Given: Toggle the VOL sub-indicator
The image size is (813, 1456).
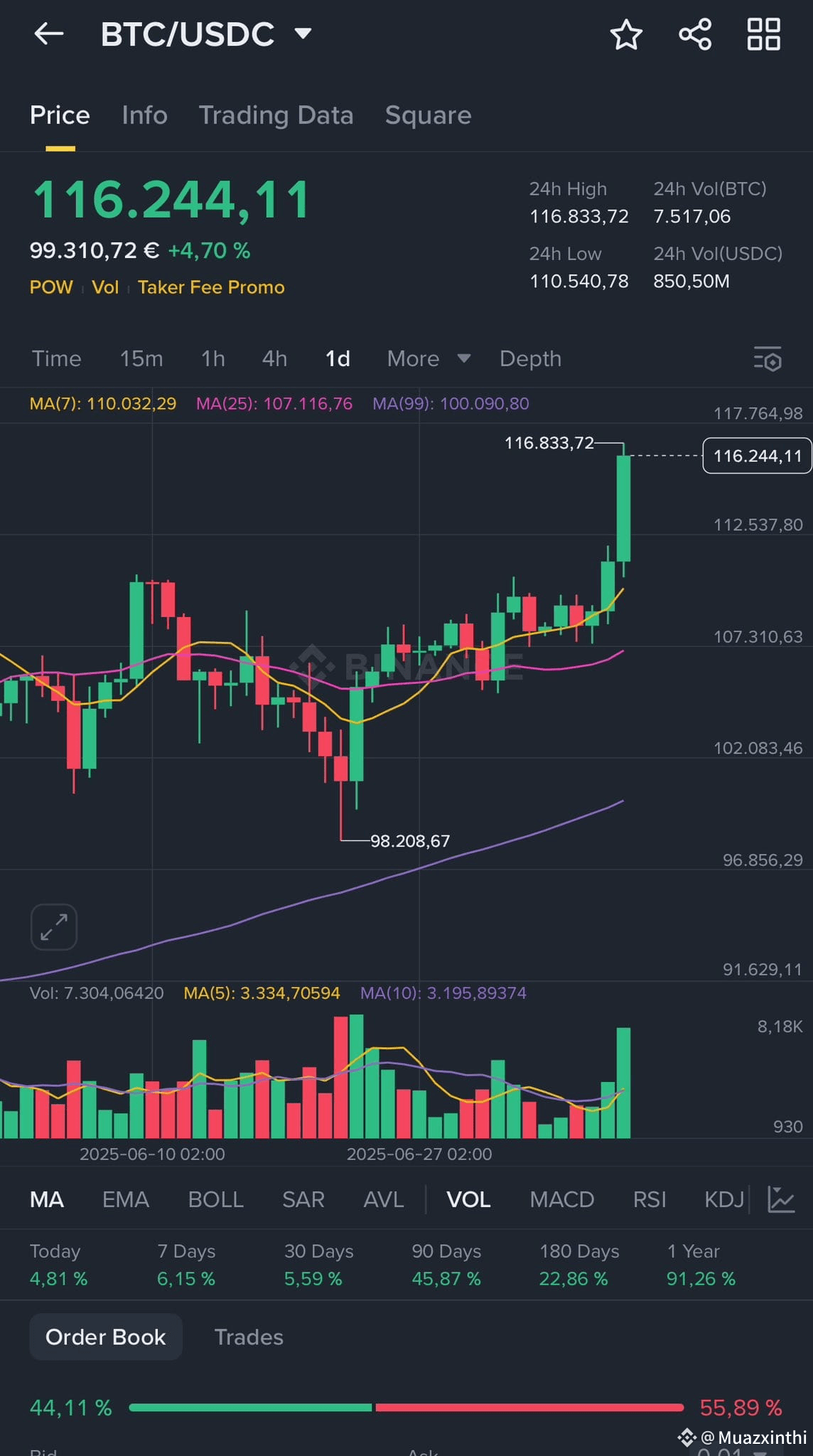Looking at the screenshot, I should [468, 1199].
